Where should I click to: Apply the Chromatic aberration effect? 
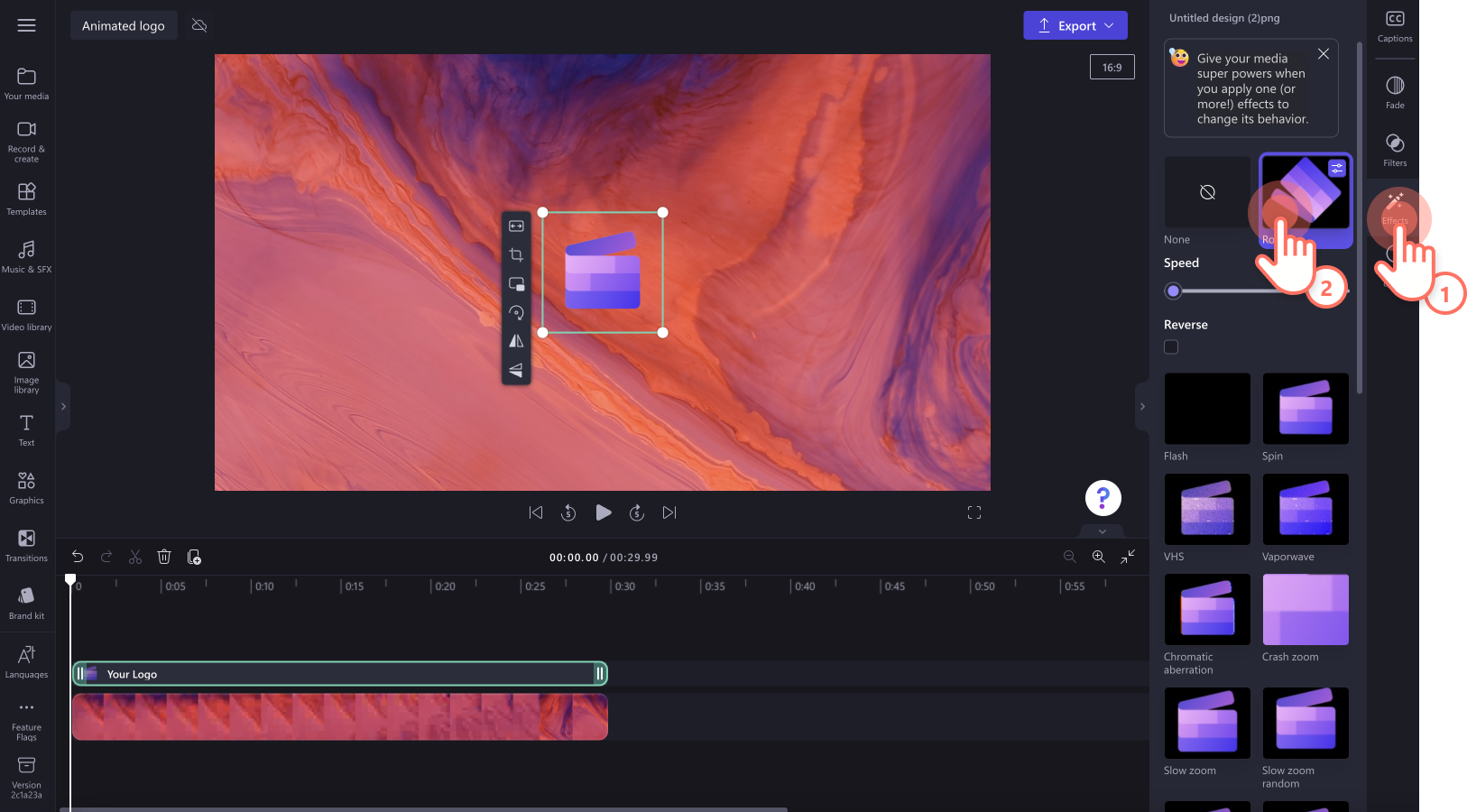click(1207, 609)
